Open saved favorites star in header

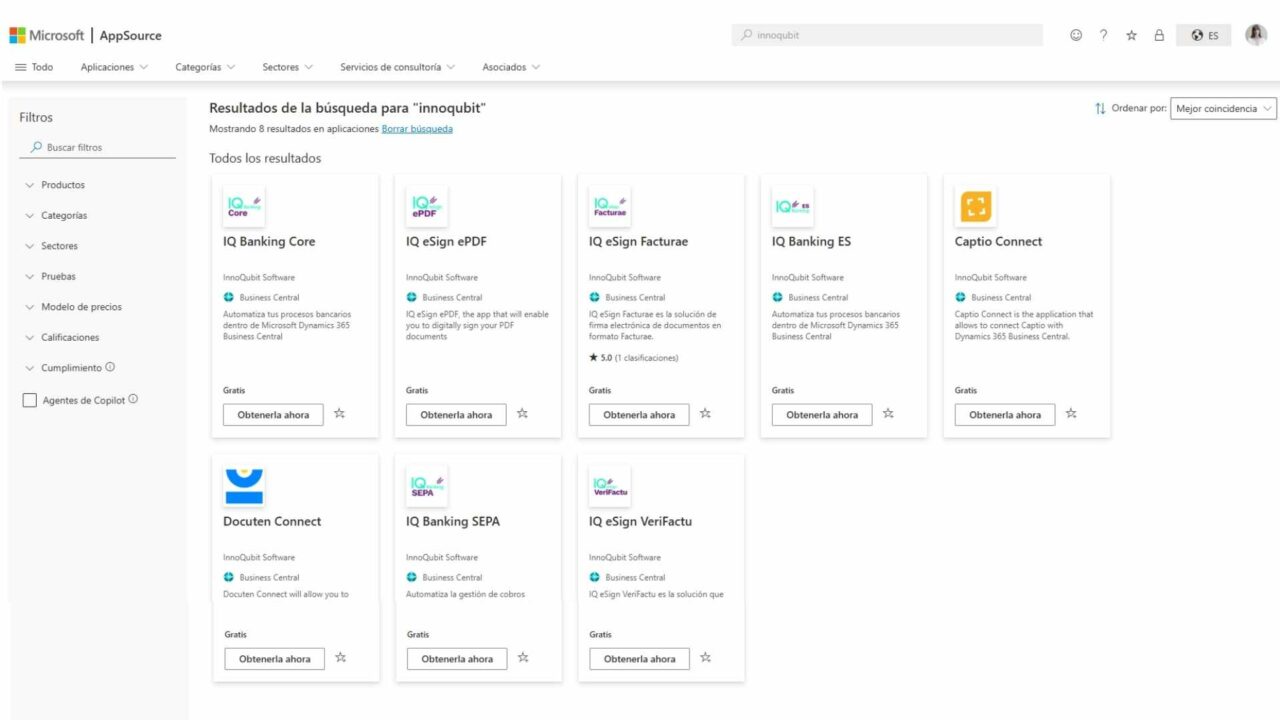tap(1131, 35)
